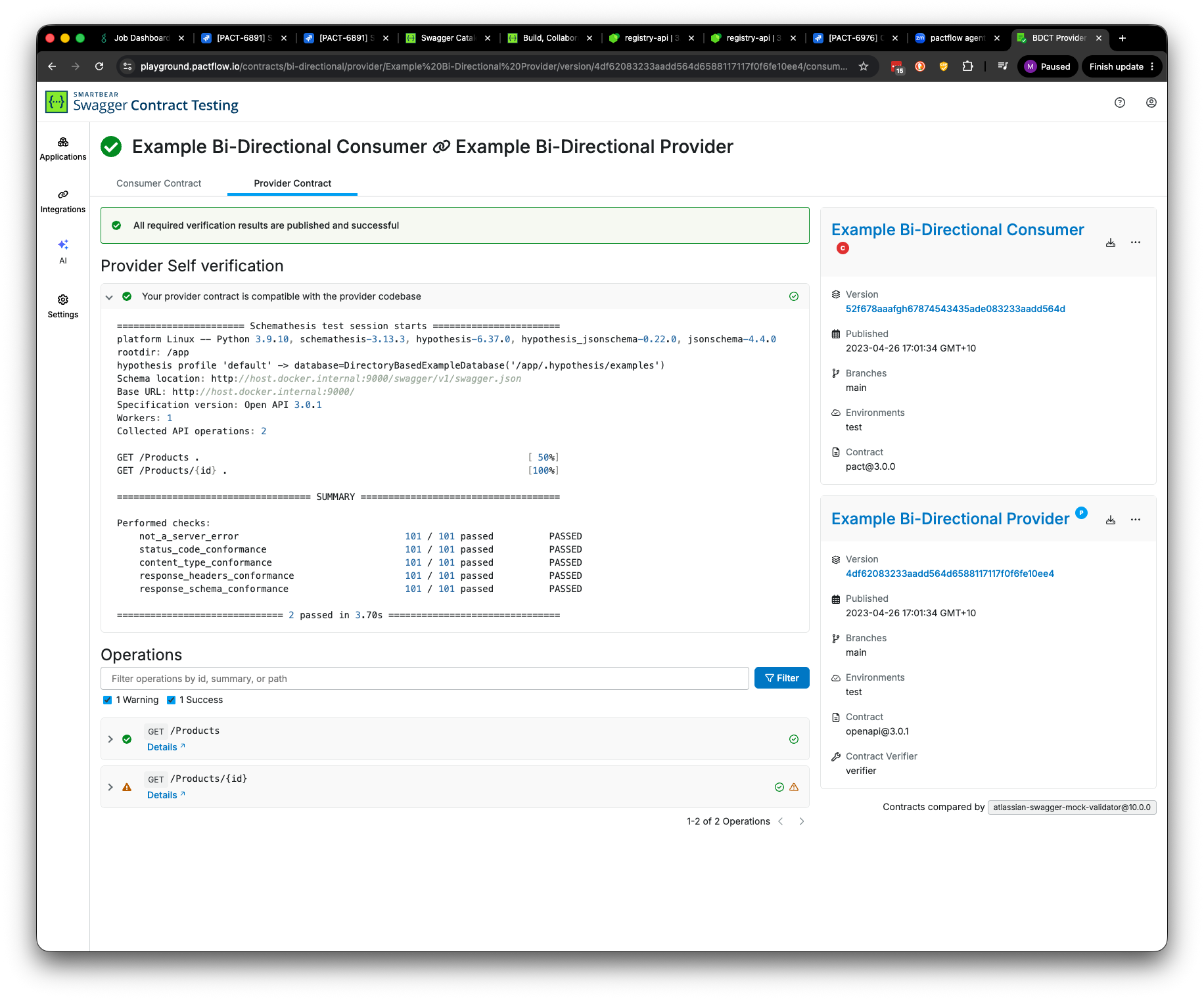The height and width of the screenshot is (1000, 1204).
Task: Open the Integrations sidebar section
Action: (63, 202)
